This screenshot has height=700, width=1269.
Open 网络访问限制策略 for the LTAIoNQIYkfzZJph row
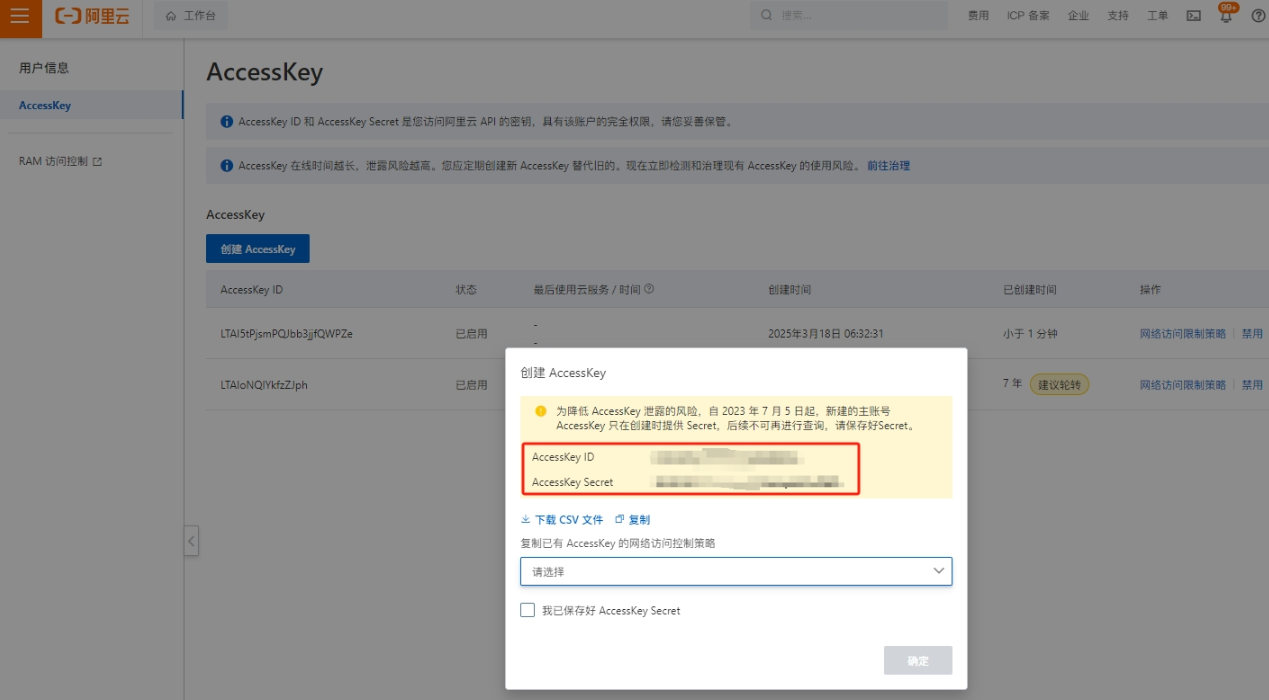(x=1183, y=385)
